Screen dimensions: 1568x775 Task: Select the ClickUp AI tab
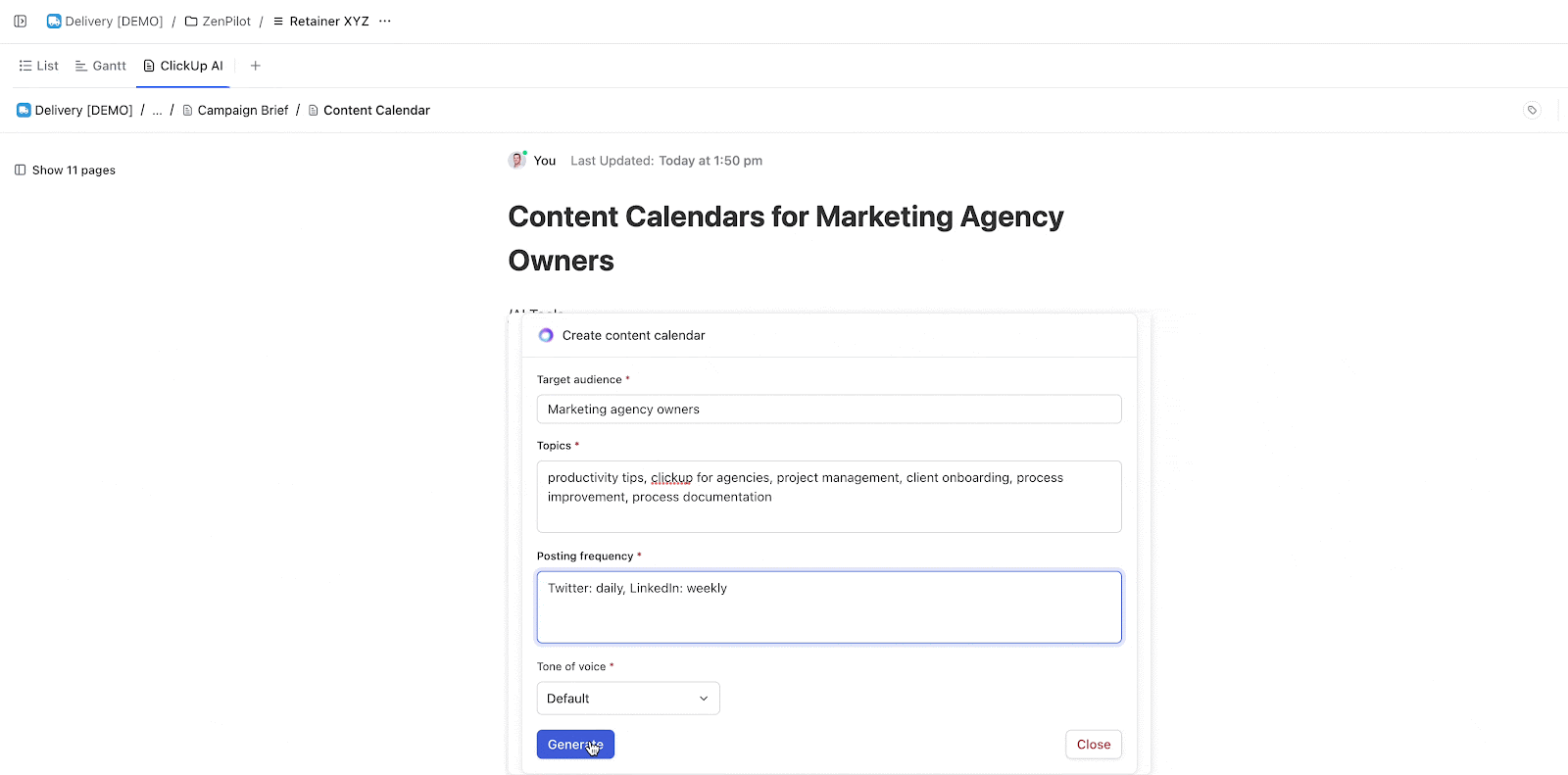click(182, 66)
